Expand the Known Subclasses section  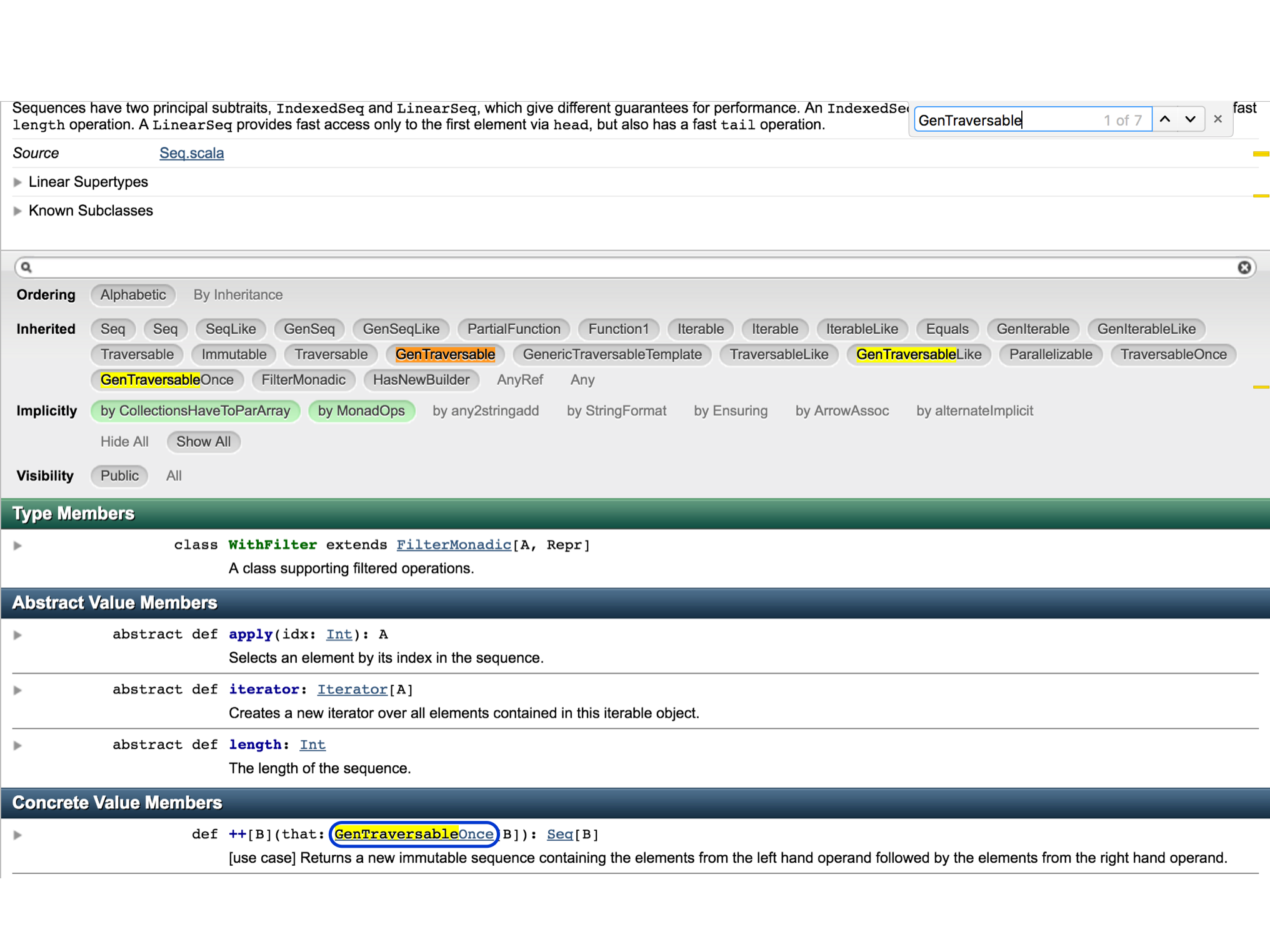pyautogui.click(x=17, y=211)
